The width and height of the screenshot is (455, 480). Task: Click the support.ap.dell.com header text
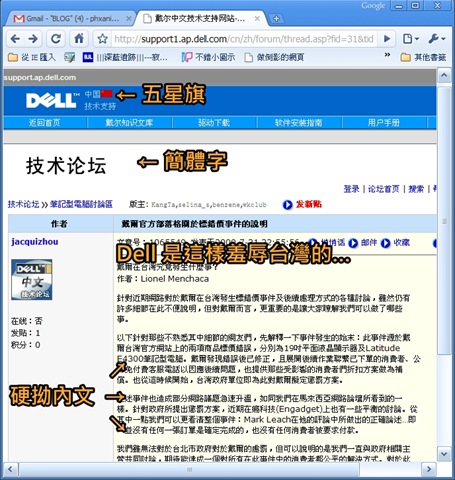tap(40, 78)
